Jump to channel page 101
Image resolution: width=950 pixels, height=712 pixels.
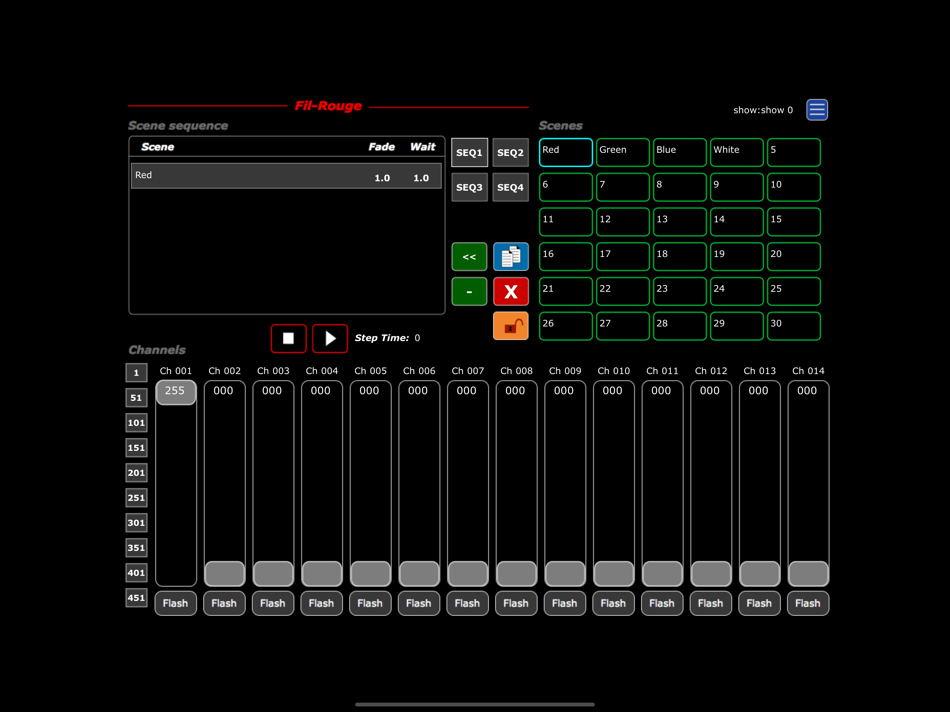[136, 423]
